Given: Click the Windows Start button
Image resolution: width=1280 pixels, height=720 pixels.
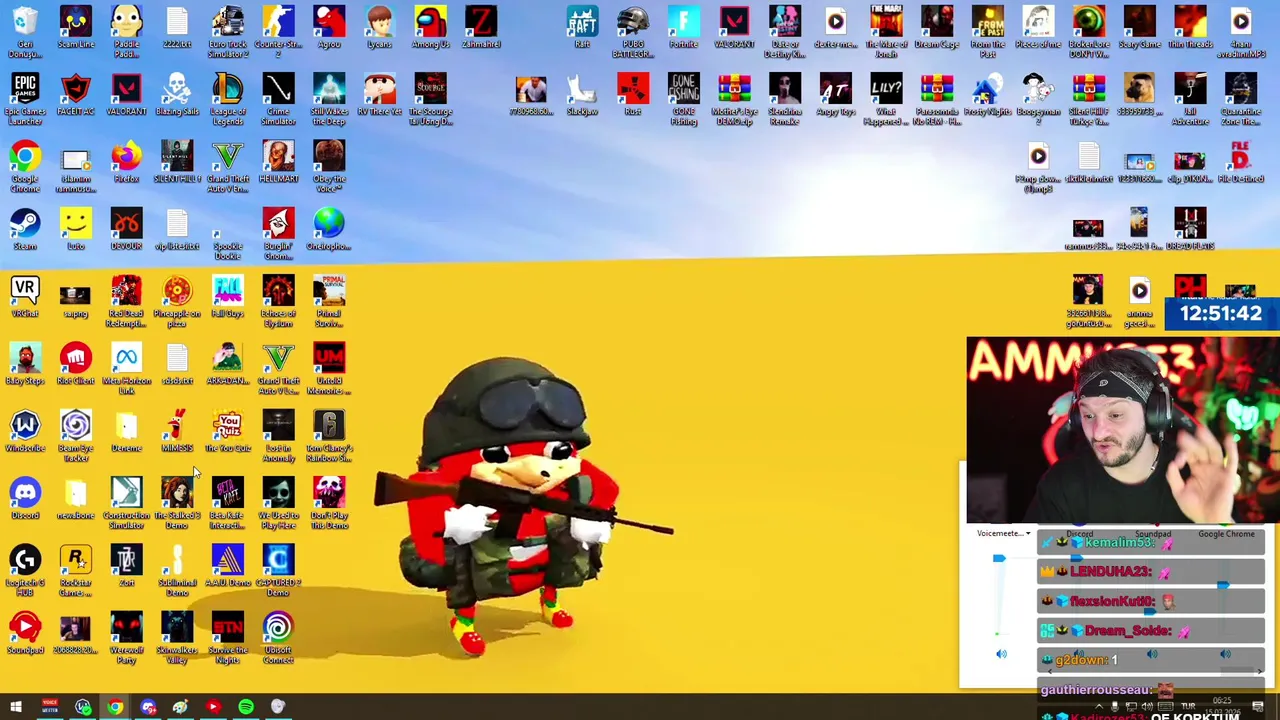Looking at the screenshot, I should (16, 708).
